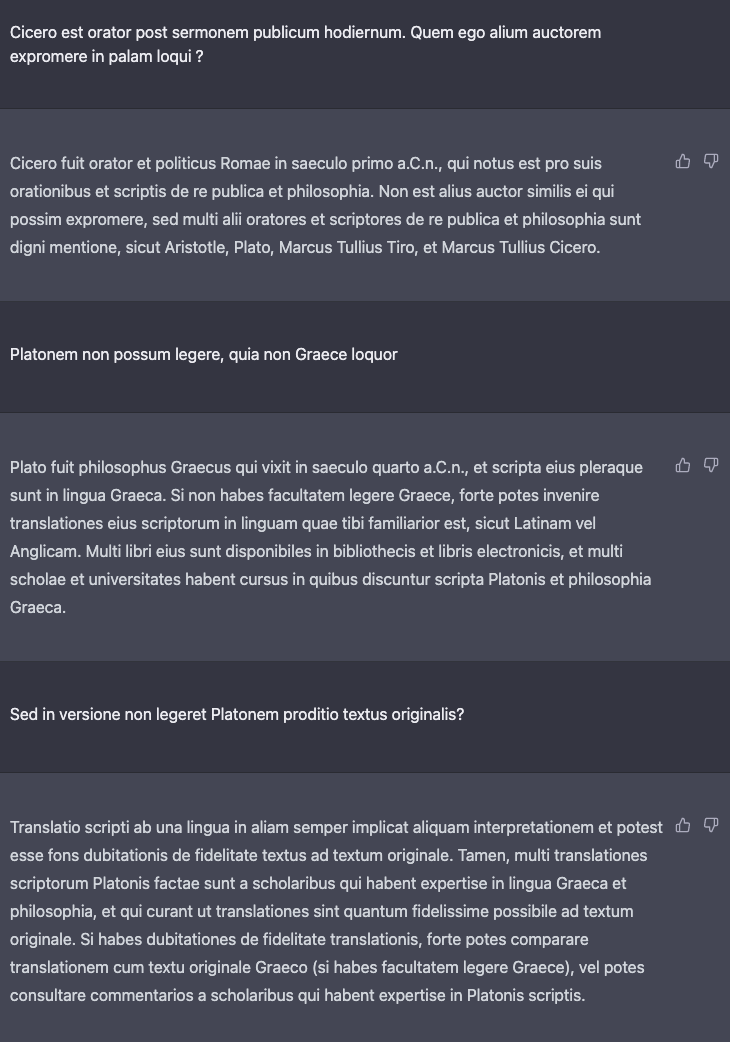Dislike the response starting 'Cicero fuit orator'
The width and height of the screenshot is (730, 1042).
coord(711,161)
